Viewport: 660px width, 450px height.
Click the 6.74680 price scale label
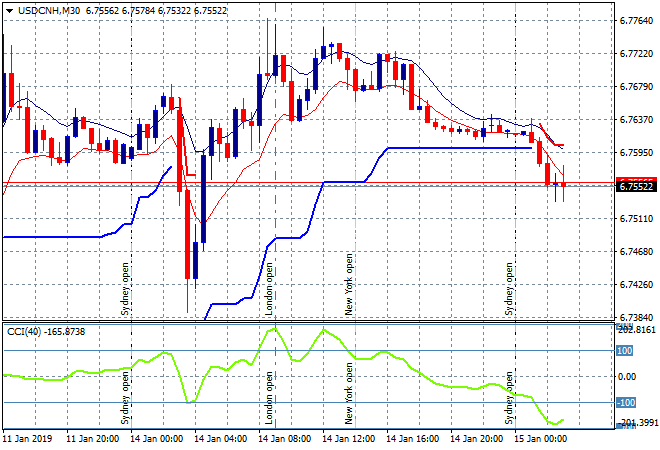pyautogui.click(x=636, y=252)
